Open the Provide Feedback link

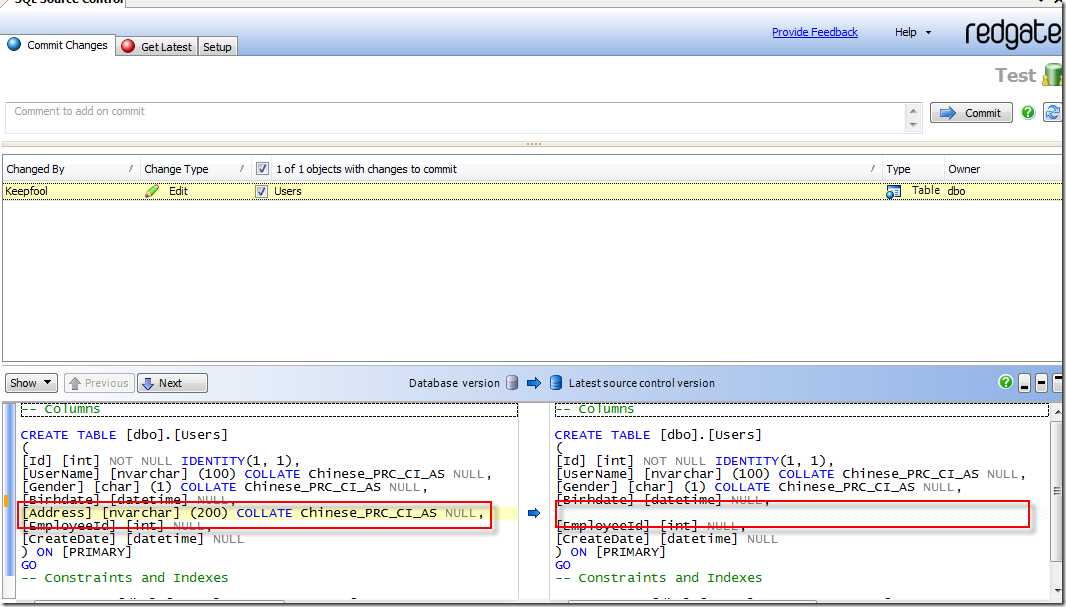(x=814, y=32)
